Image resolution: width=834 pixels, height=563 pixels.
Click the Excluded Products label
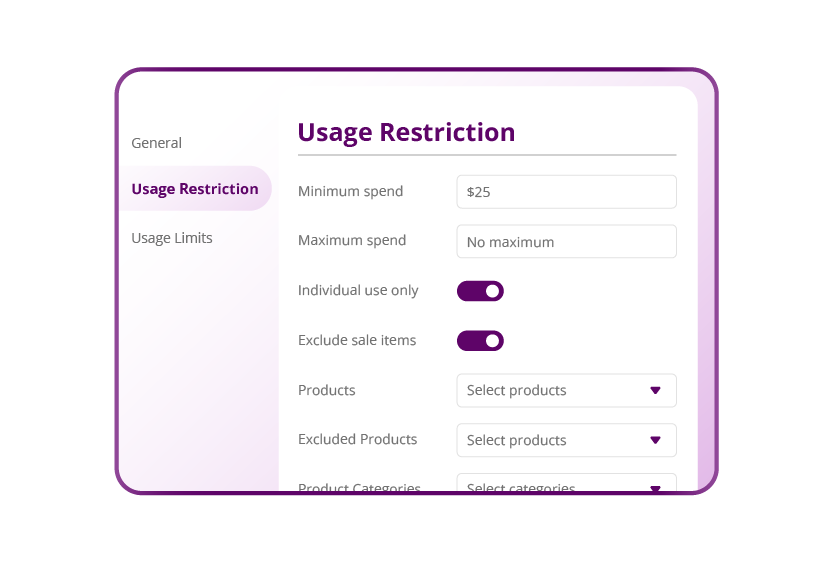357,439
